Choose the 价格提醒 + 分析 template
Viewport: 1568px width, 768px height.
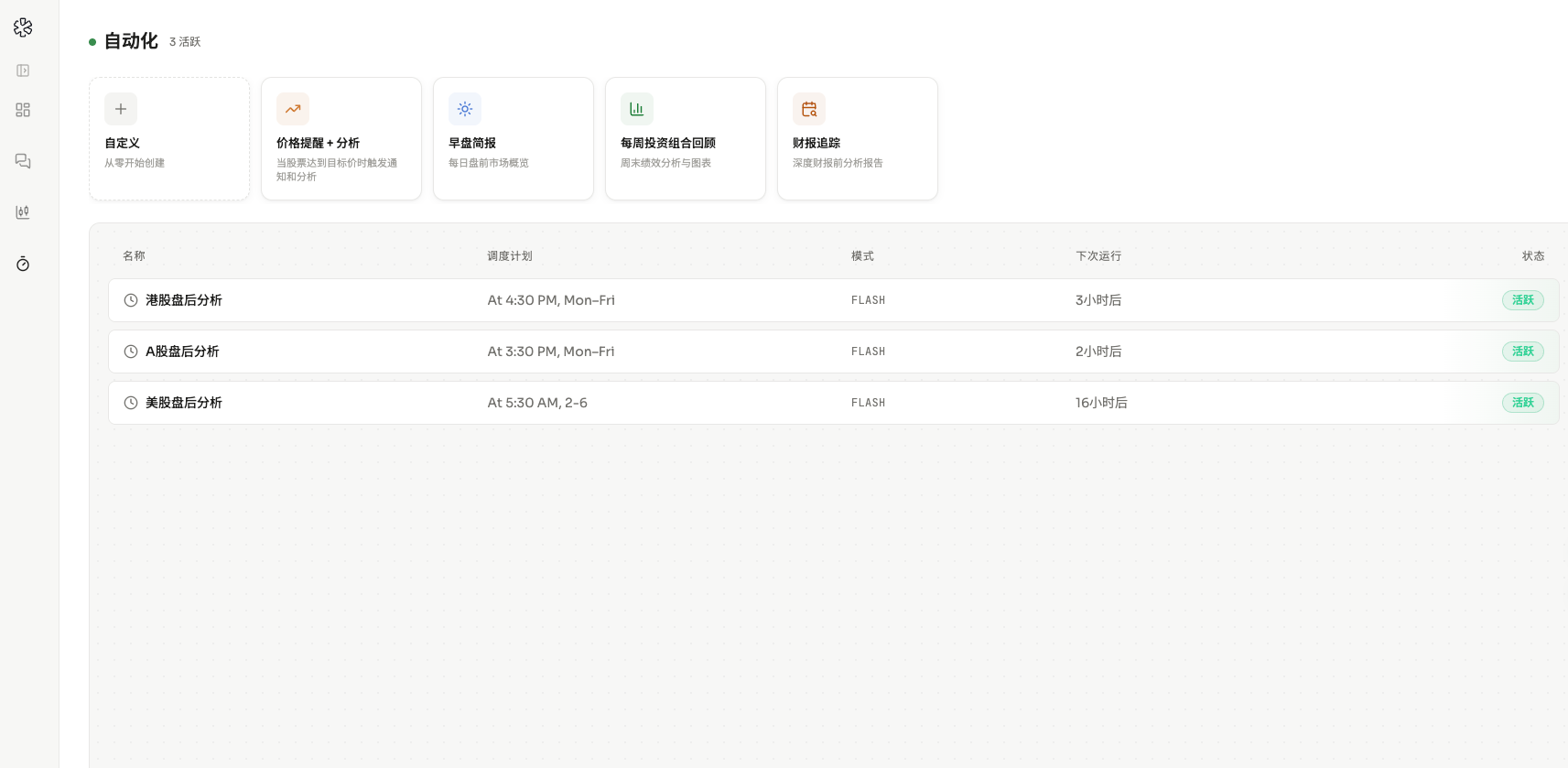[318, 143]
